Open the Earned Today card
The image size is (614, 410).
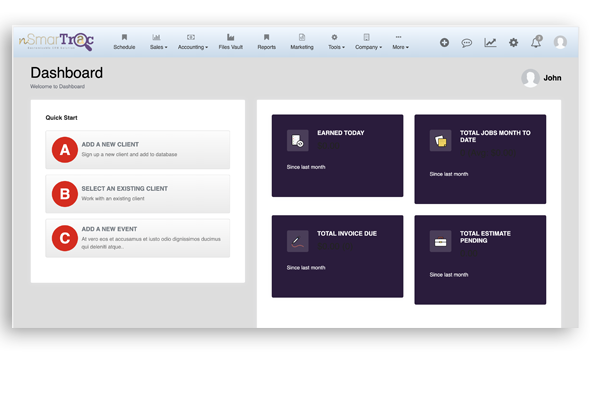click(x=337, y=155)
